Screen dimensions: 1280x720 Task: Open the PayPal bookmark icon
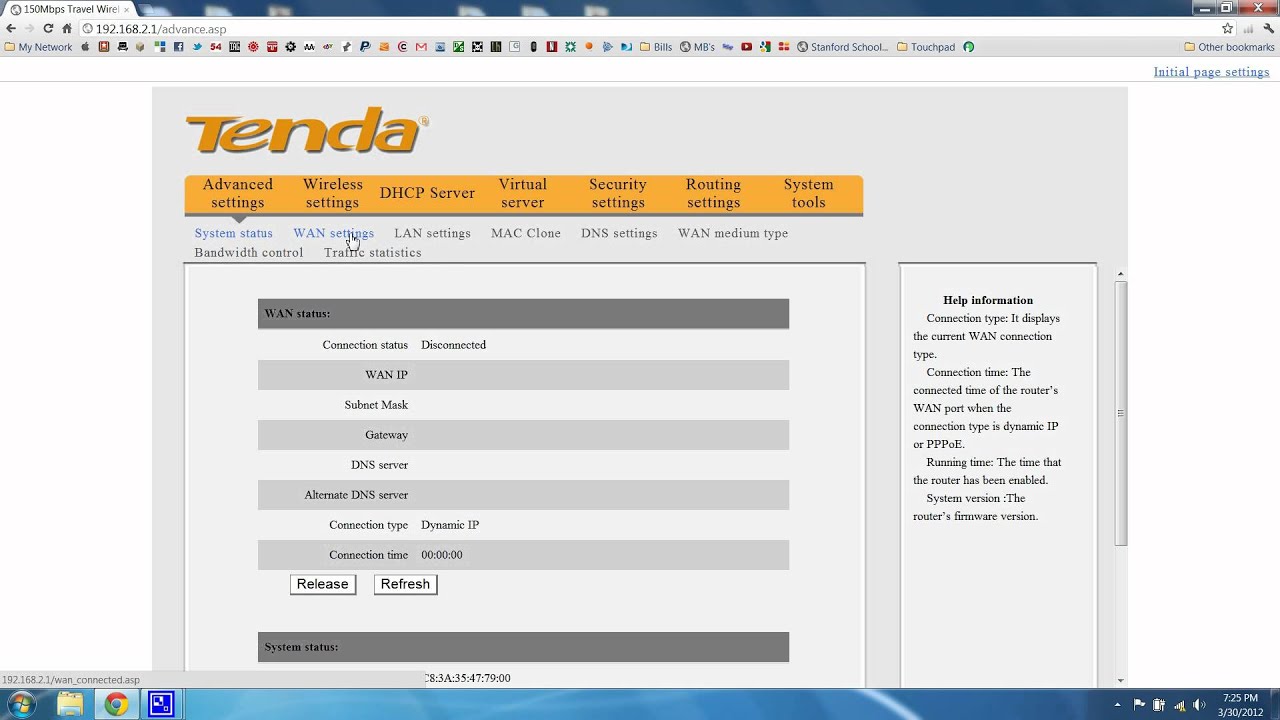[x=365, y=47]
